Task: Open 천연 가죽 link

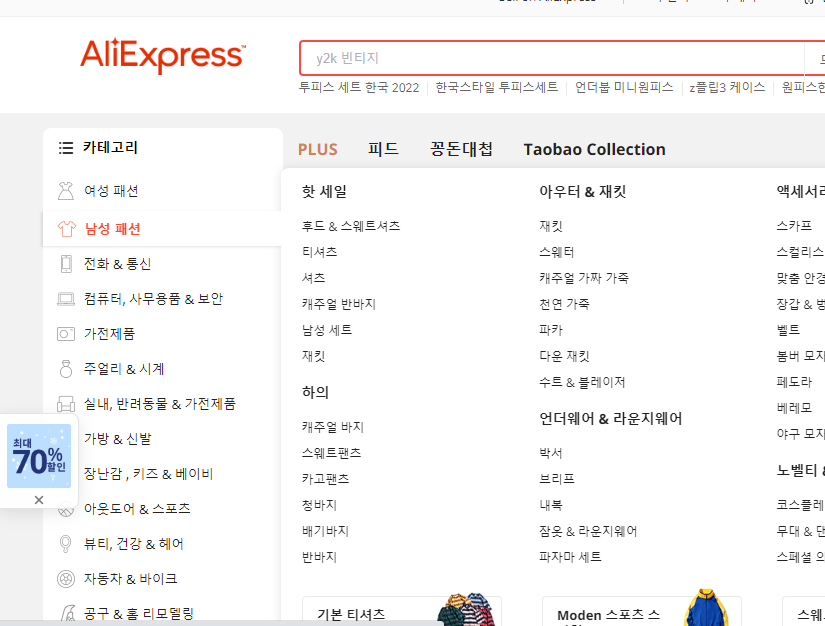Action: tap(564, 304)
